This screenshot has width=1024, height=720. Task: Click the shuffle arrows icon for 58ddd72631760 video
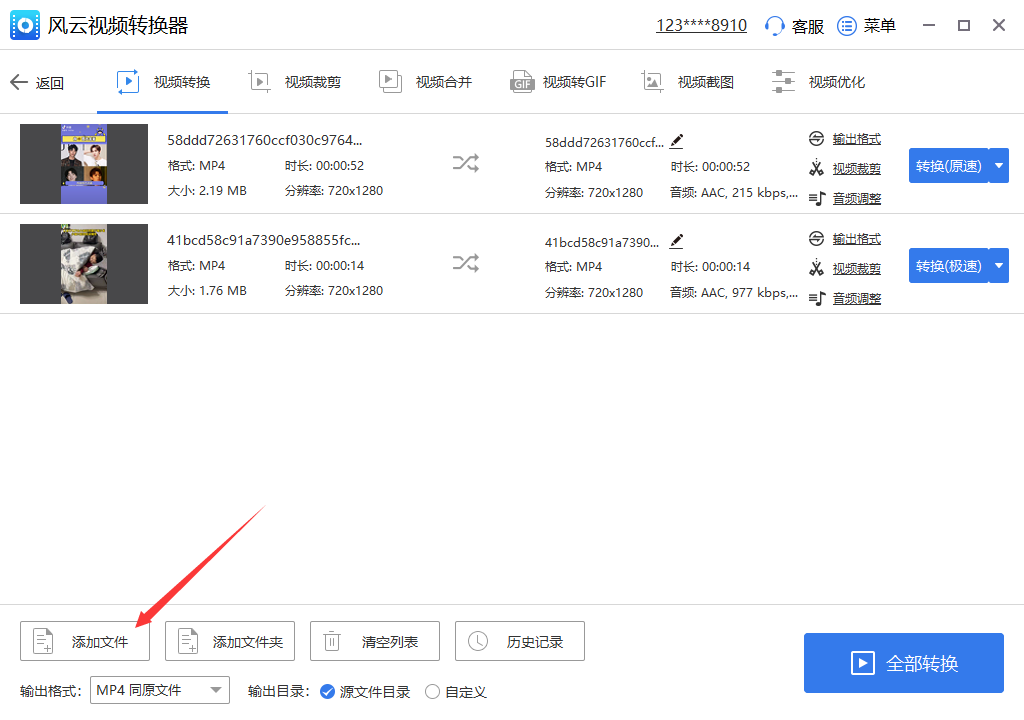click(466, 163)
